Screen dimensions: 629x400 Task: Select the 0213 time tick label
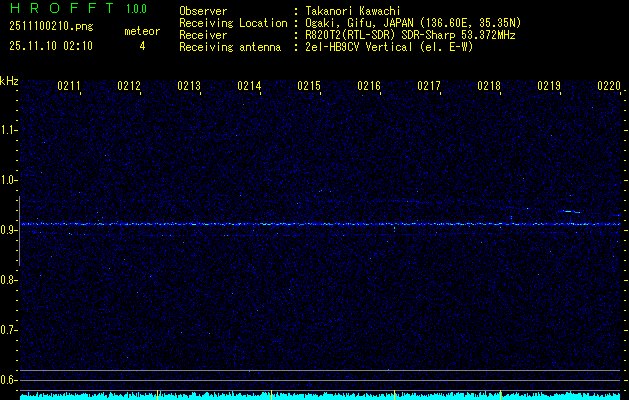tap(189, 87)
